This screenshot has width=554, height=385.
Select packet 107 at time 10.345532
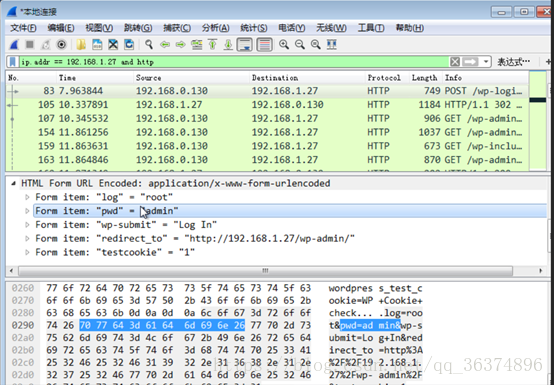coord(267,118)
